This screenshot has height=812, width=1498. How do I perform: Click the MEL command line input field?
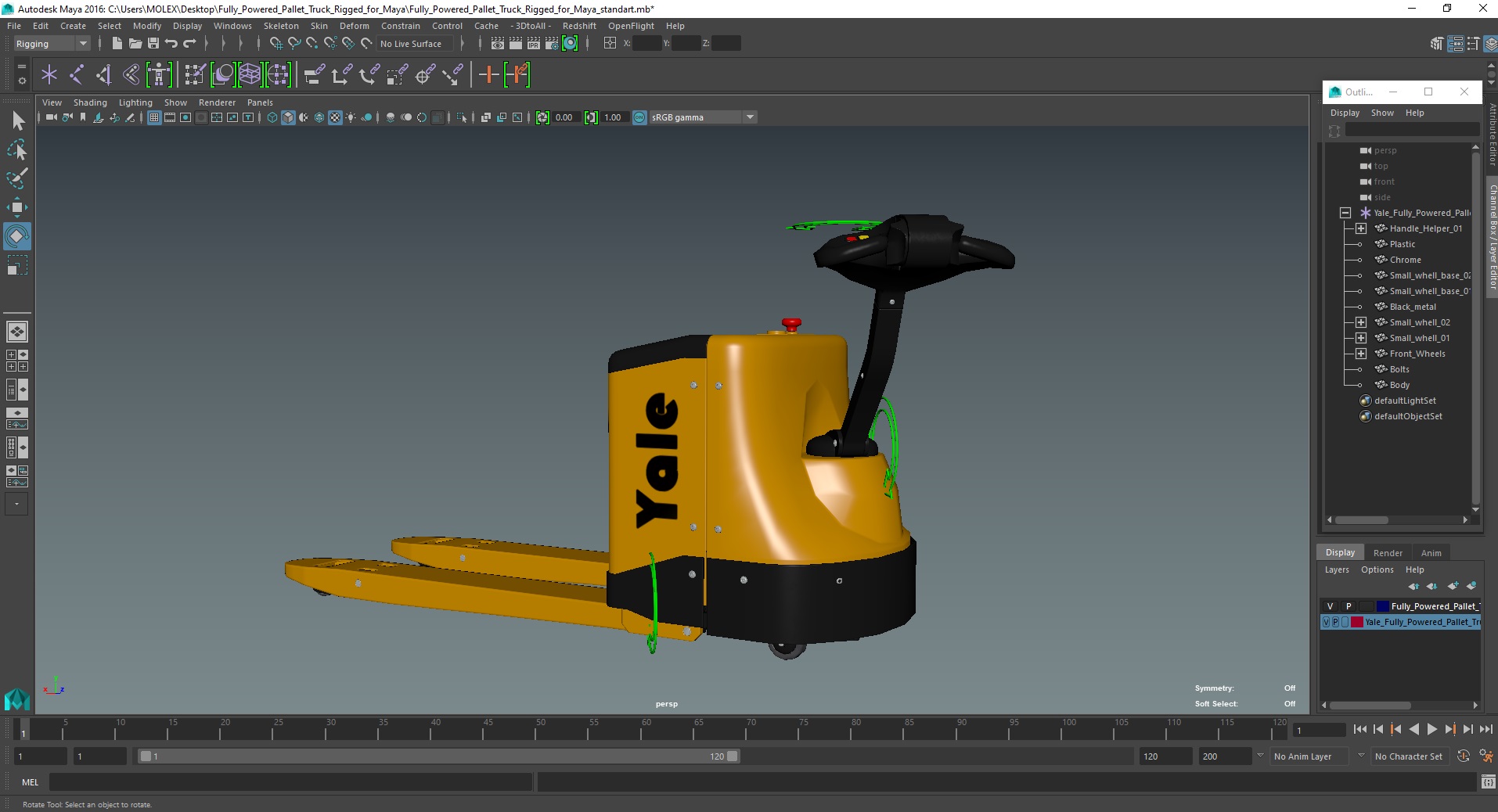coord(290,782)
